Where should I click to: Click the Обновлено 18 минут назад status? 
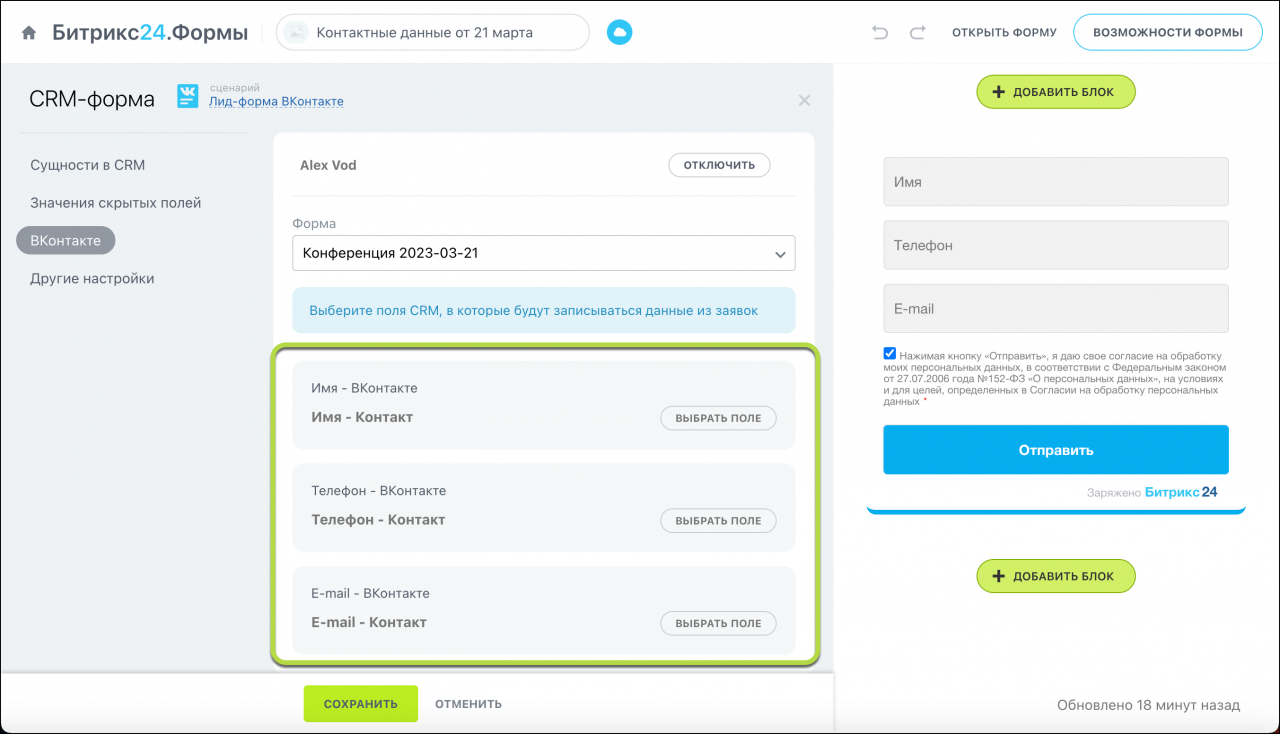click(1148, 705)
